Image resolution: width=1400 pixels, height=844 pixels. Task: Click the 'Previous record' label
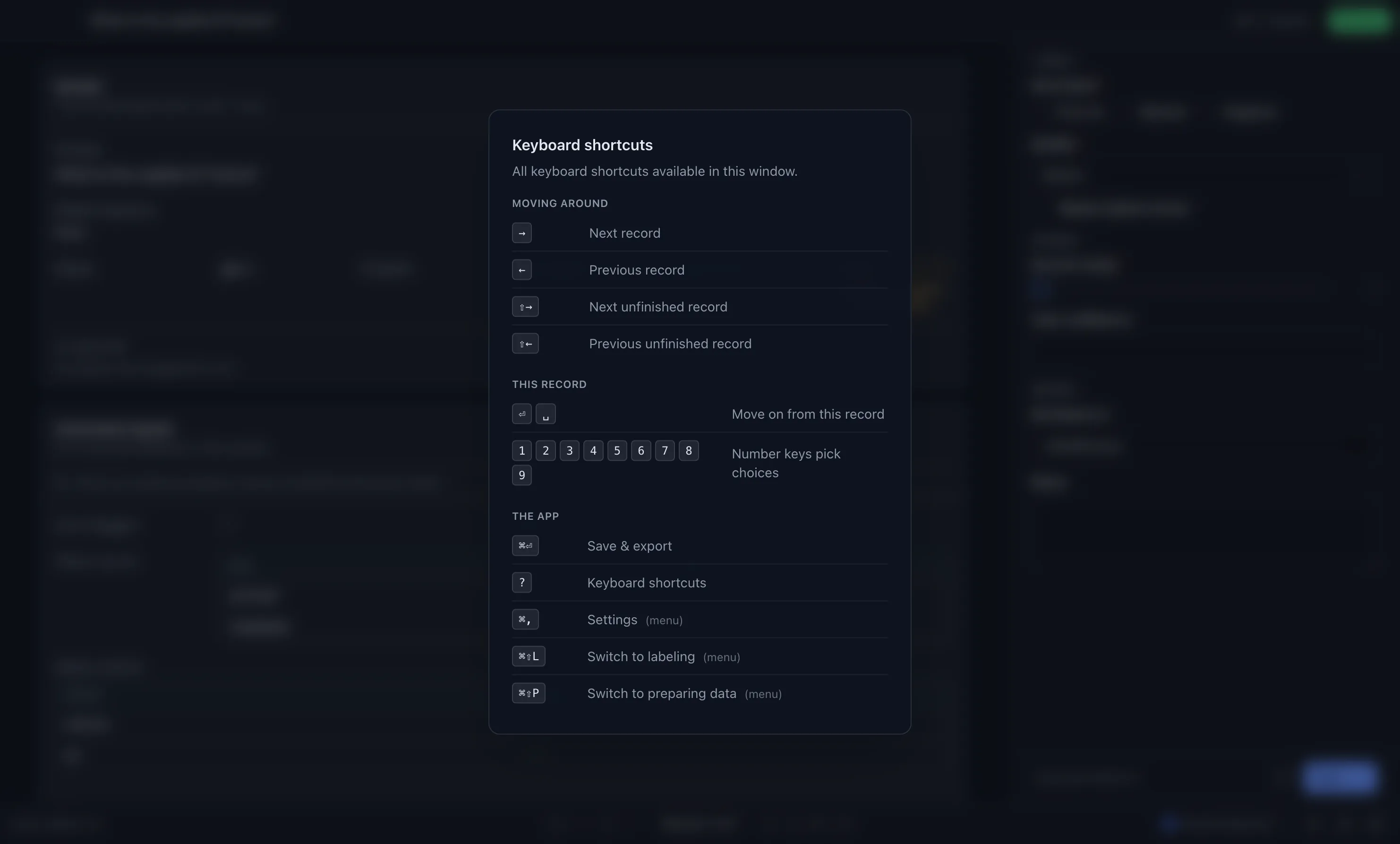point(636,270)
